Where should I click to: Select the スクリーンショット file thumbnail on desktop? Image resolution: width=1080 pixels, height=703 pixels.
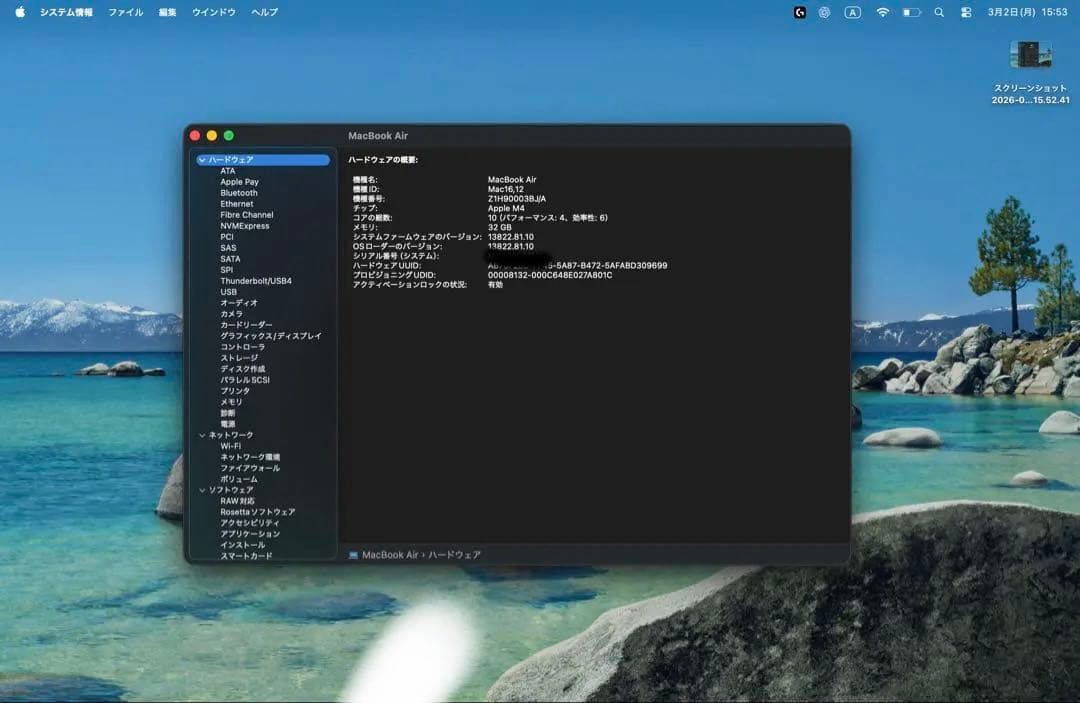pyautogui.click(x=1030, y=54)
